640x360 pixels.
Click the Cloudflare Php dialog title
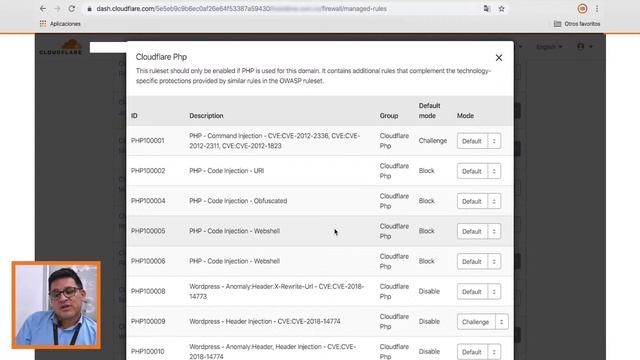point(161,57)
